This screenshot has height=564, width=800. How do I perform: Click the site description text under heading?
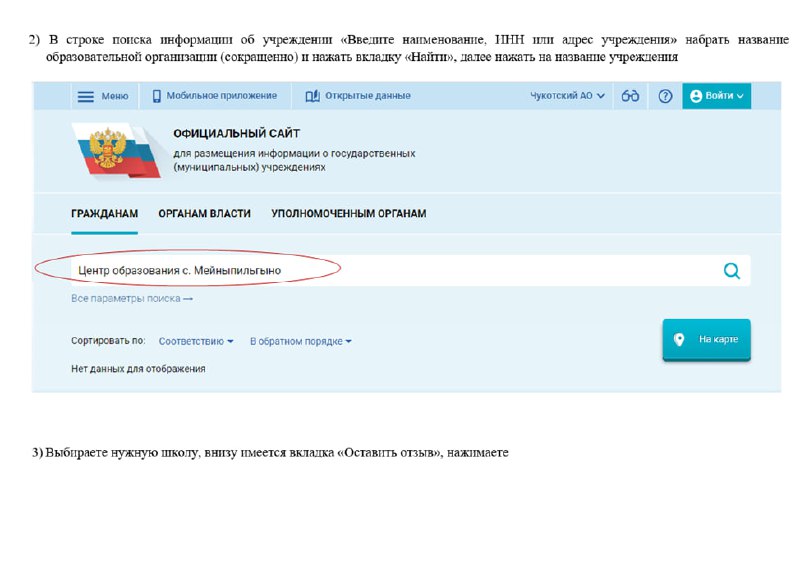point(294,160)
